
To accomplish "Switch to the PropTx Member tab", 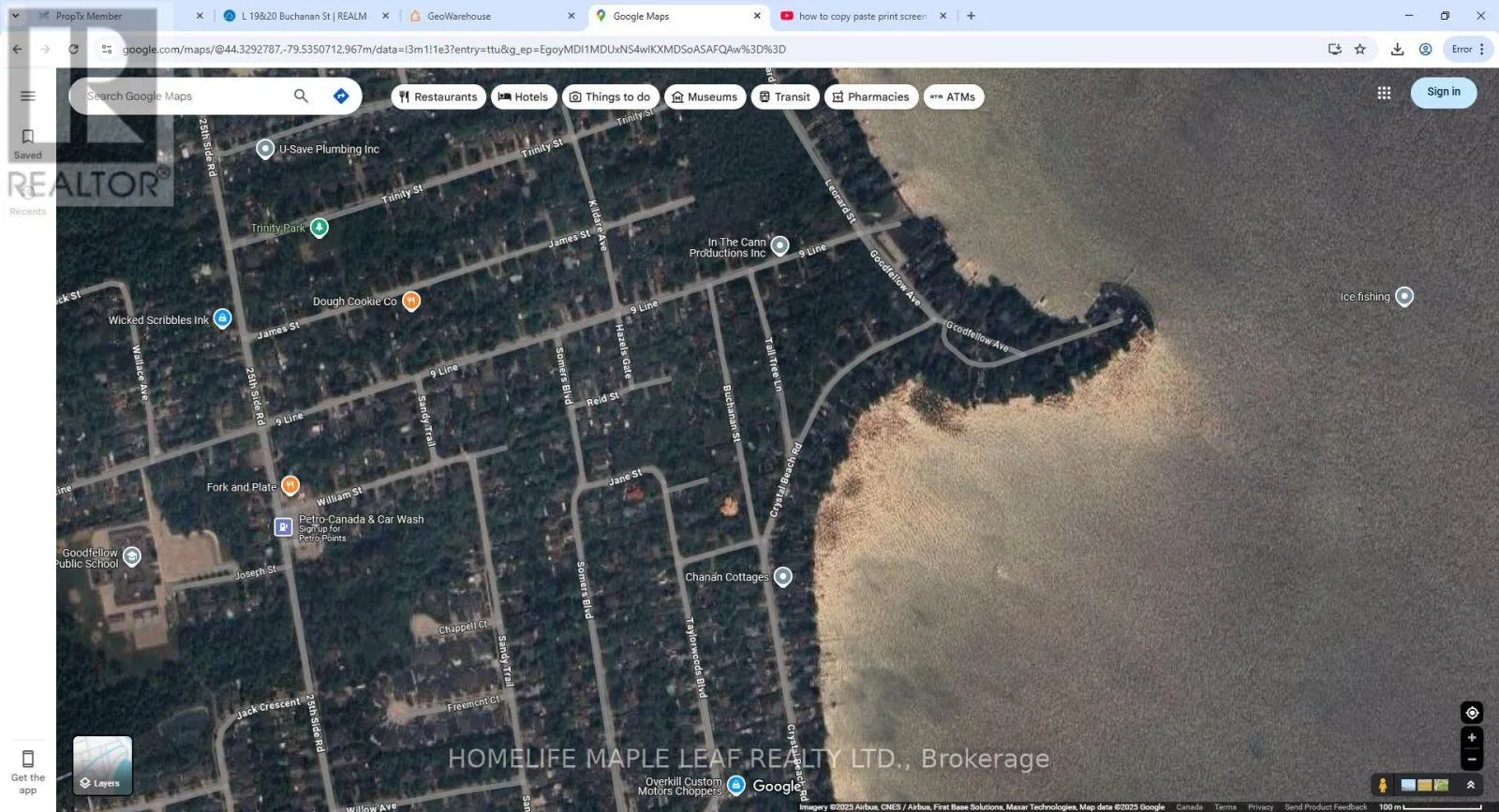I will [89, 16].
